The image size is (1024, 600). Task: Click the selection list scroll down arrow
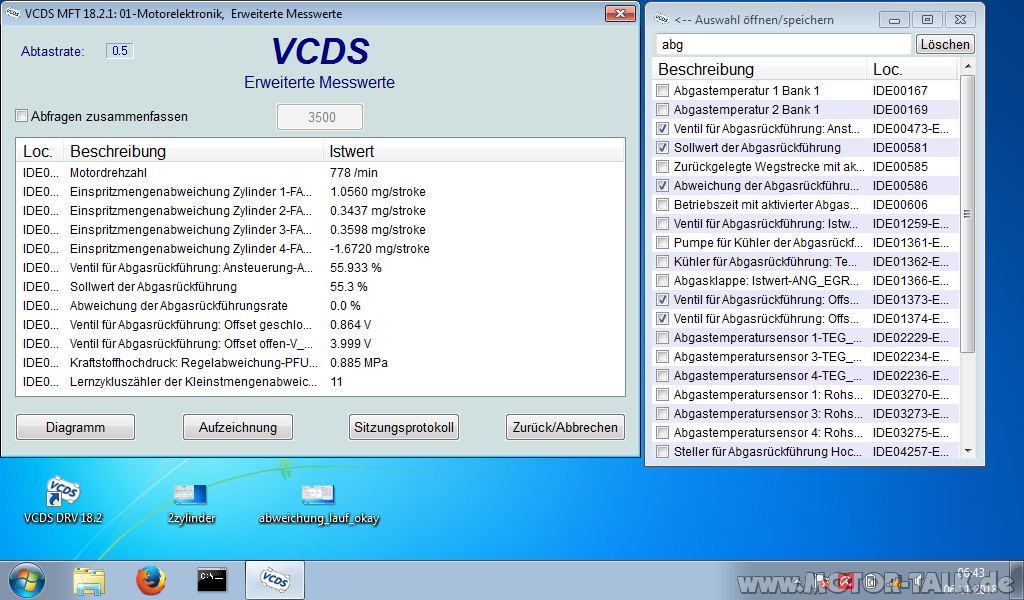pos(967,452)
